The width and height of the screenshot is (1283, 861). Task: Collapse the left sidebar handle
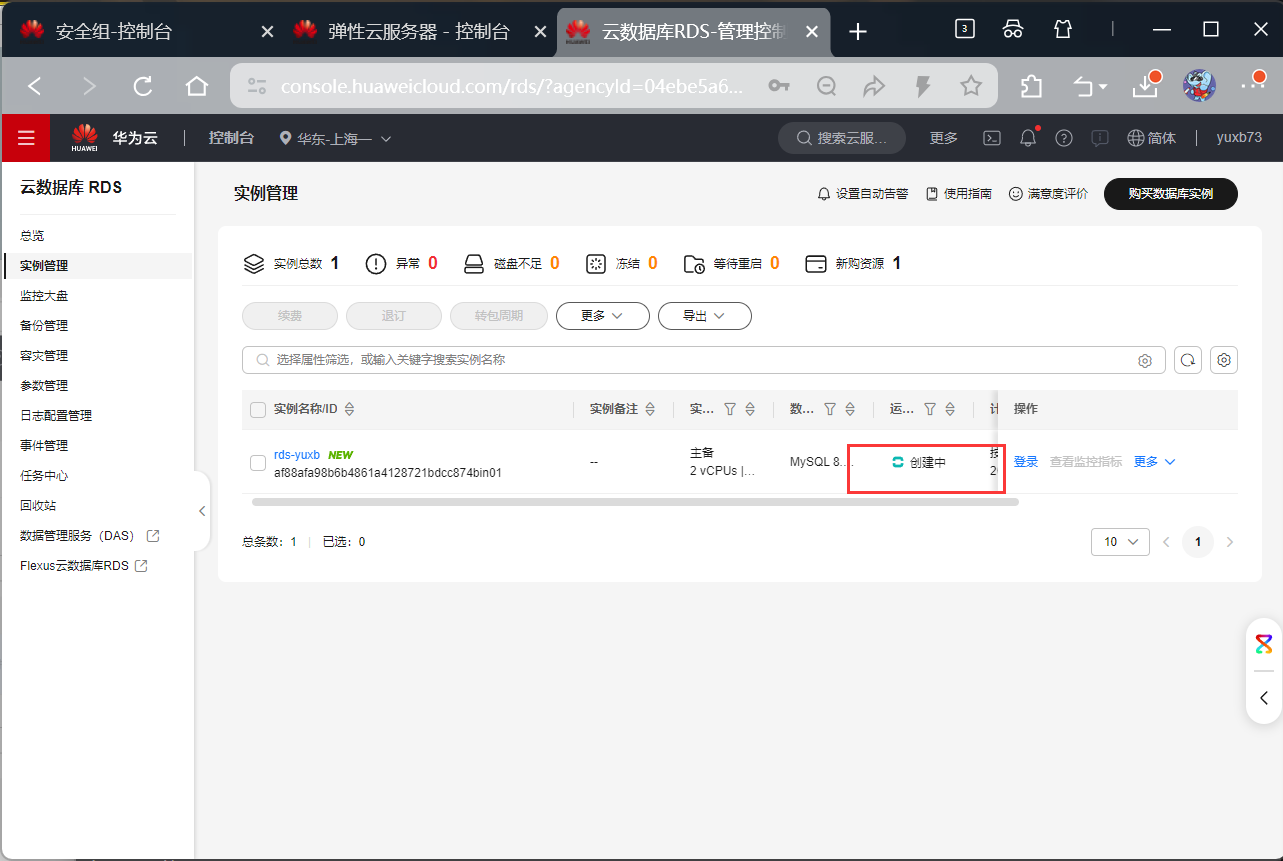202,511
